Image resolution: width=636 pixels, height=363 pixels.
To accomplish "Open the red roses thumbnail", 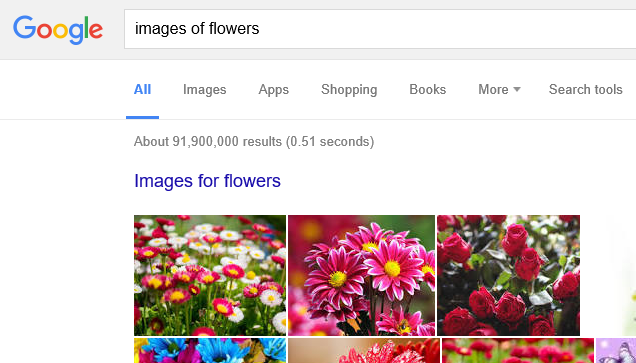I will [508, 275].
